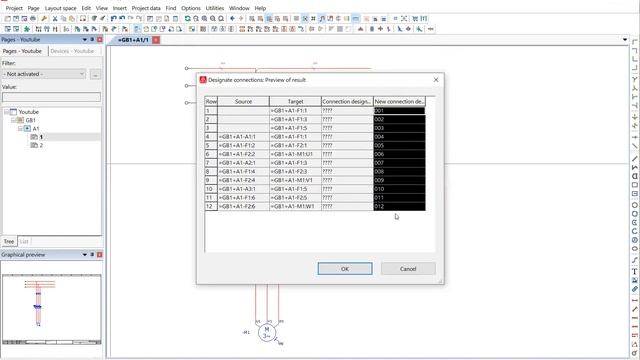Click the paste clipboard icon
640x360 pixels.
[x=72, y=19]
